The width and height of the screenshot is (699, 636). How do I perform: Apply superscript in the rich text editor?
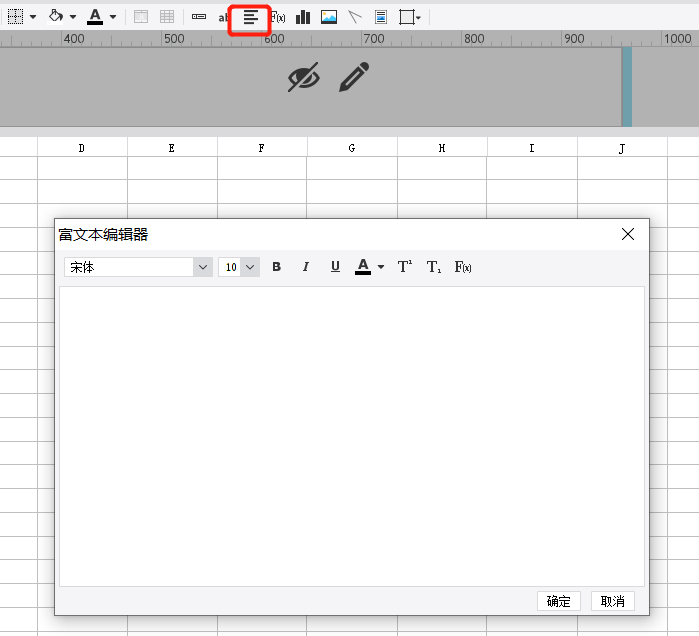pos(405,267)
